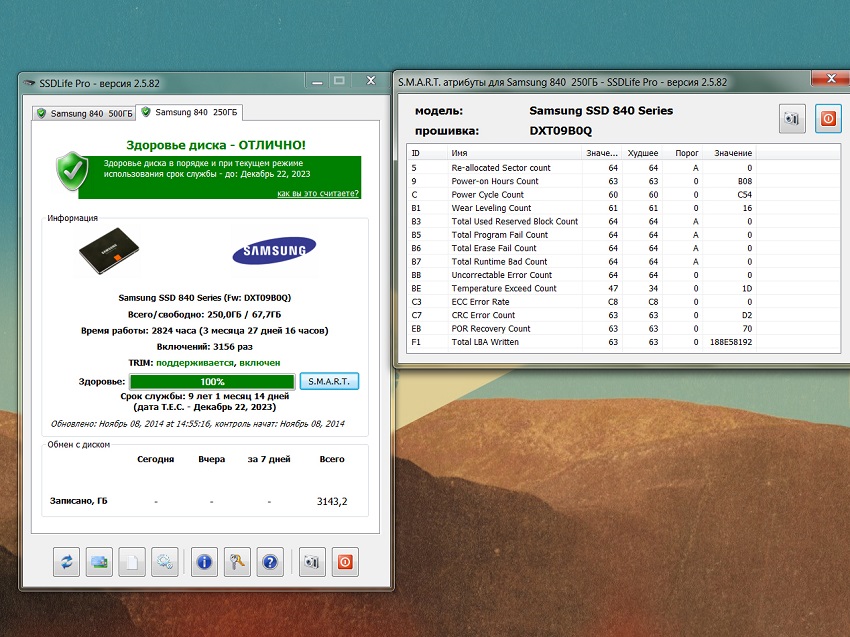This screenshot has height=637, width=850.
Task: Switch to the Samsung 840 500ГБ tab
Action: pyautogui.click(x=84, y=113)
